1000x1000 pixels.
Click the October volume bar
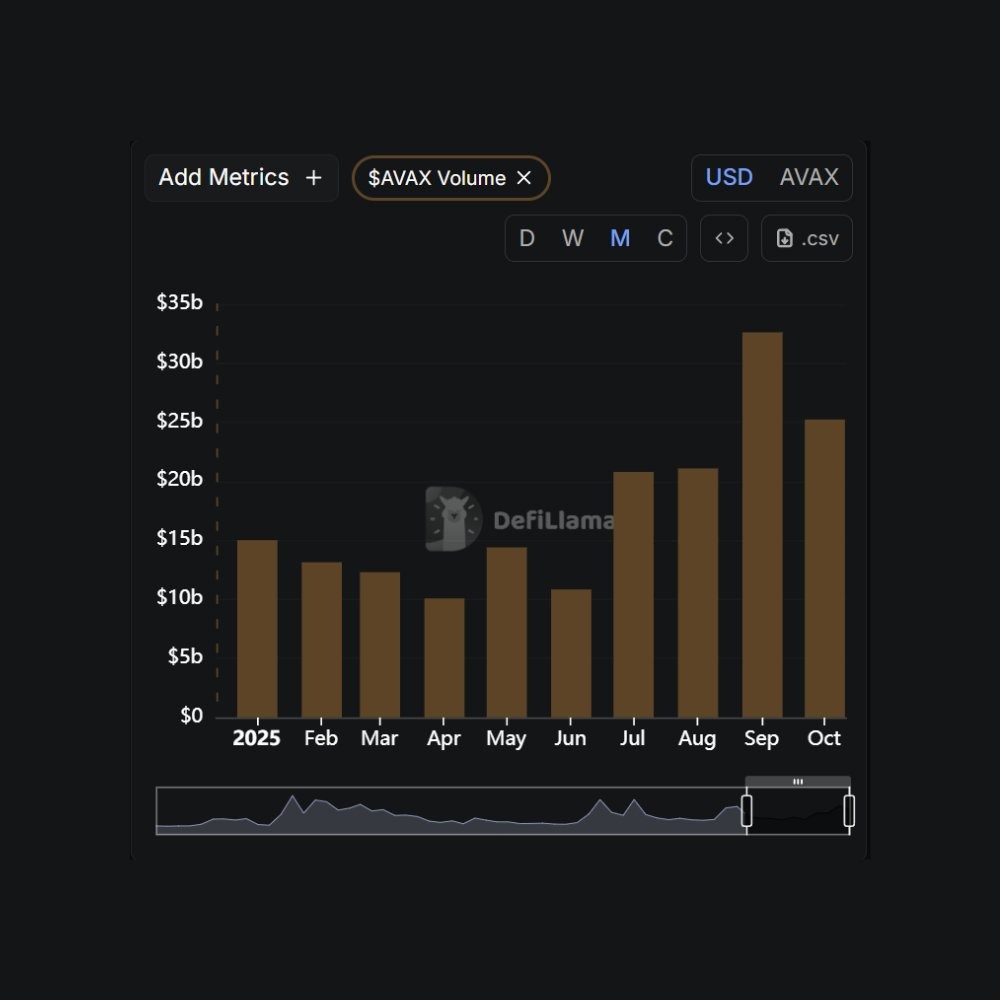[x=825, y=568]
